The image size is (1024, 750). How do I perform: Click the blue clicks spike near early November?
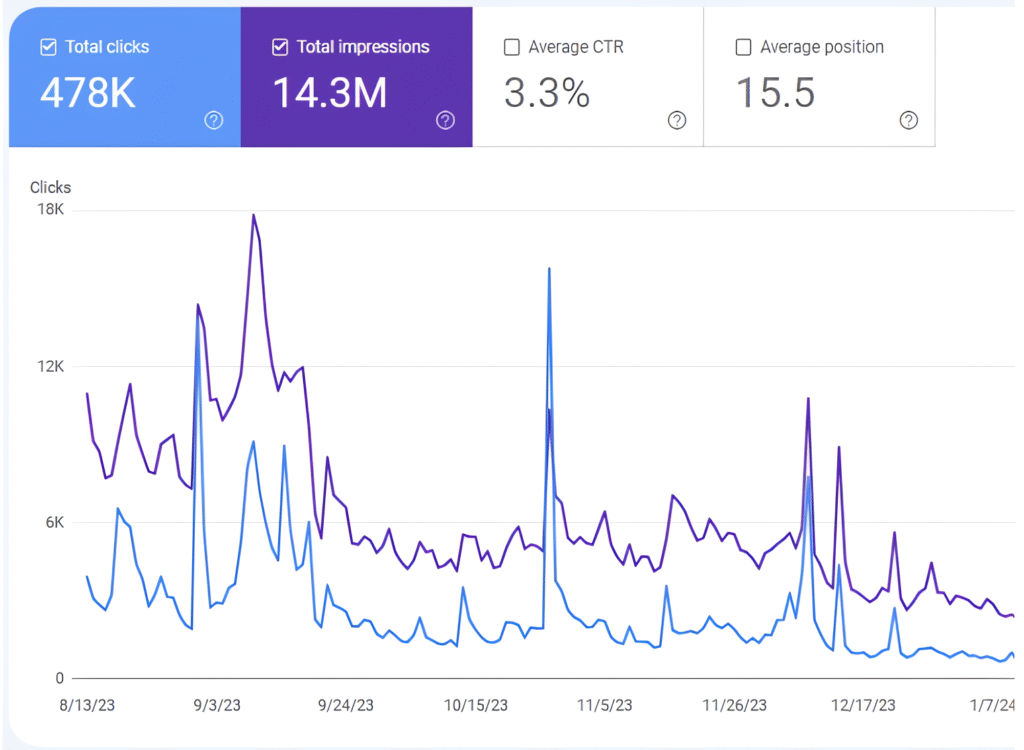click(x=548, y=270)
